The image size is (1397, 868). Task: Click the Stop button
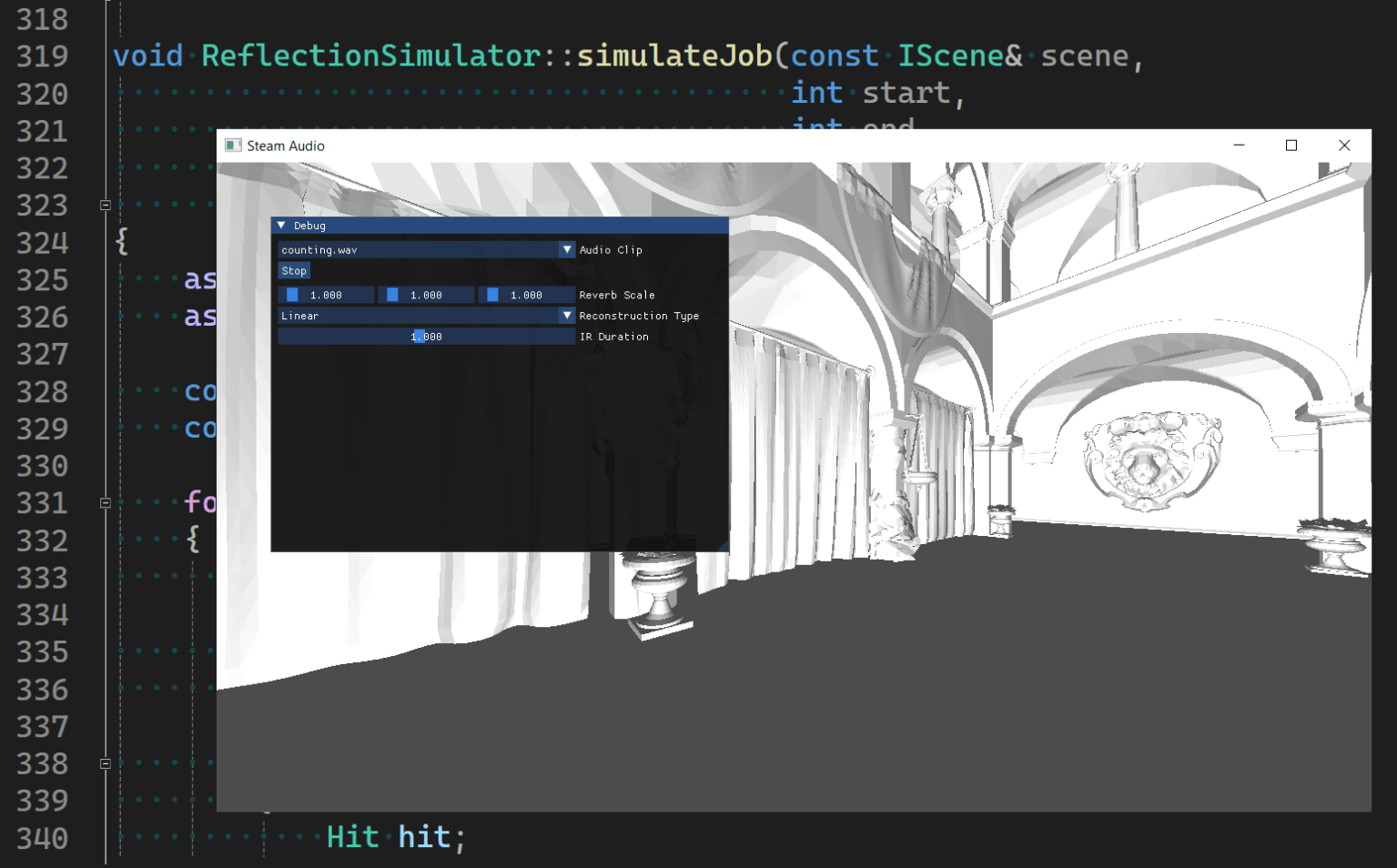(x=294, y=271)
